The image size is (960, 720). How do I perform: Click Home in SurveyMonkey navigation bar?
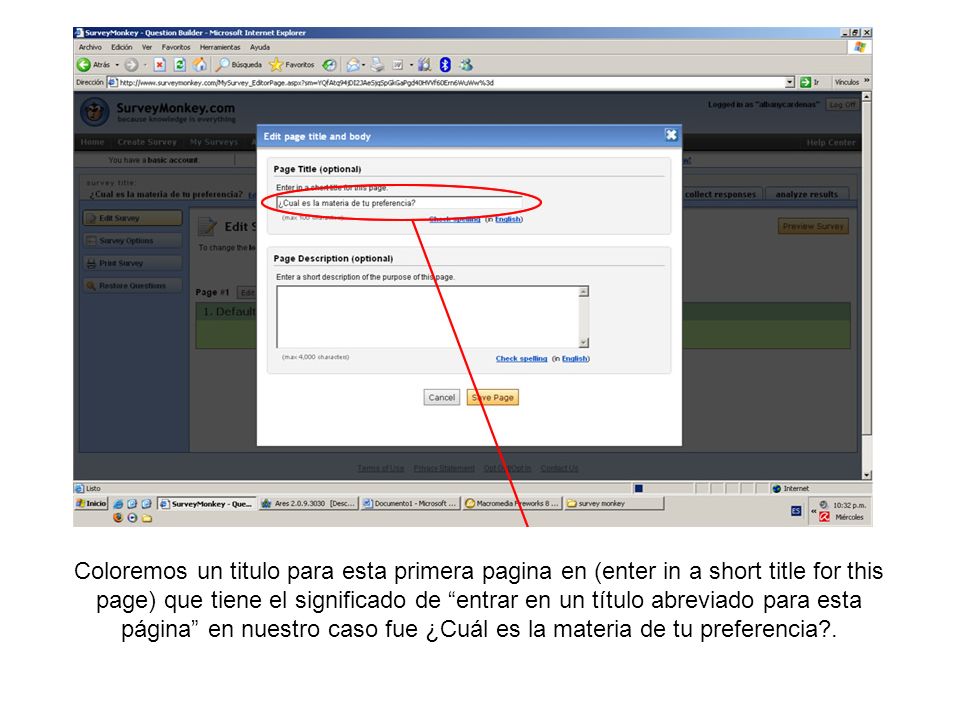92,142
